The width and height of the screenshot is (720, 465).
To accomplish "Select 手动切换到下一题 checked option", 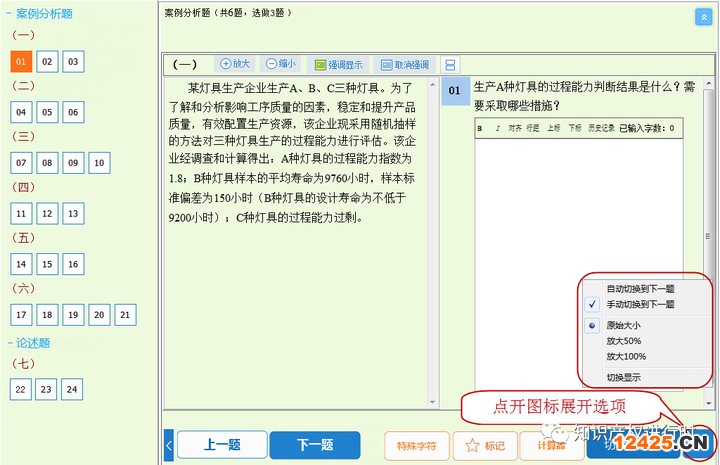I will click(x=640, y=304).
